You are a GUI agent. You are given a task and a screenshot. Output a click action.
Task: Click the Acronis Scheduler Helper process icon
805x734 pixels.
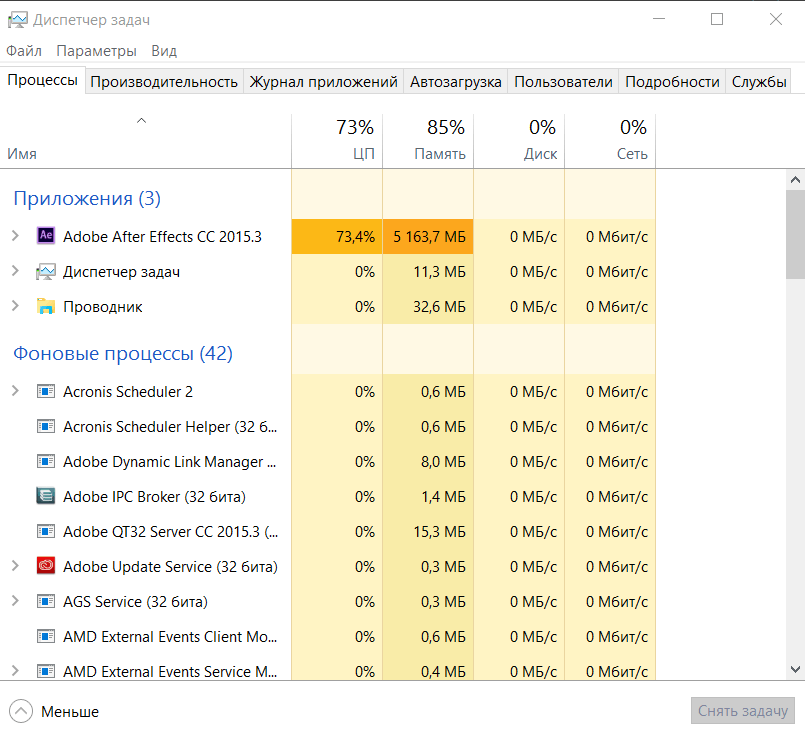click(46, 427)
